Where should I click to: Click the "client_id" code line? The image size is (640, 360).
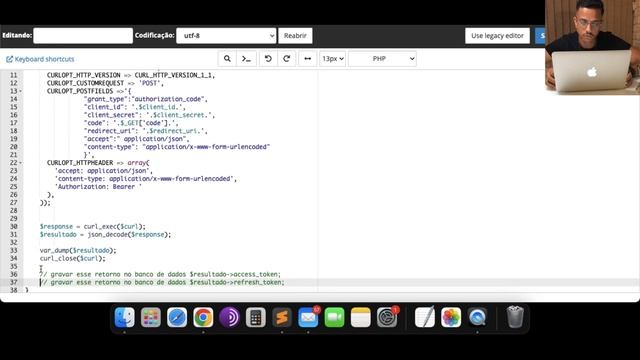click(x=135, y=107)
